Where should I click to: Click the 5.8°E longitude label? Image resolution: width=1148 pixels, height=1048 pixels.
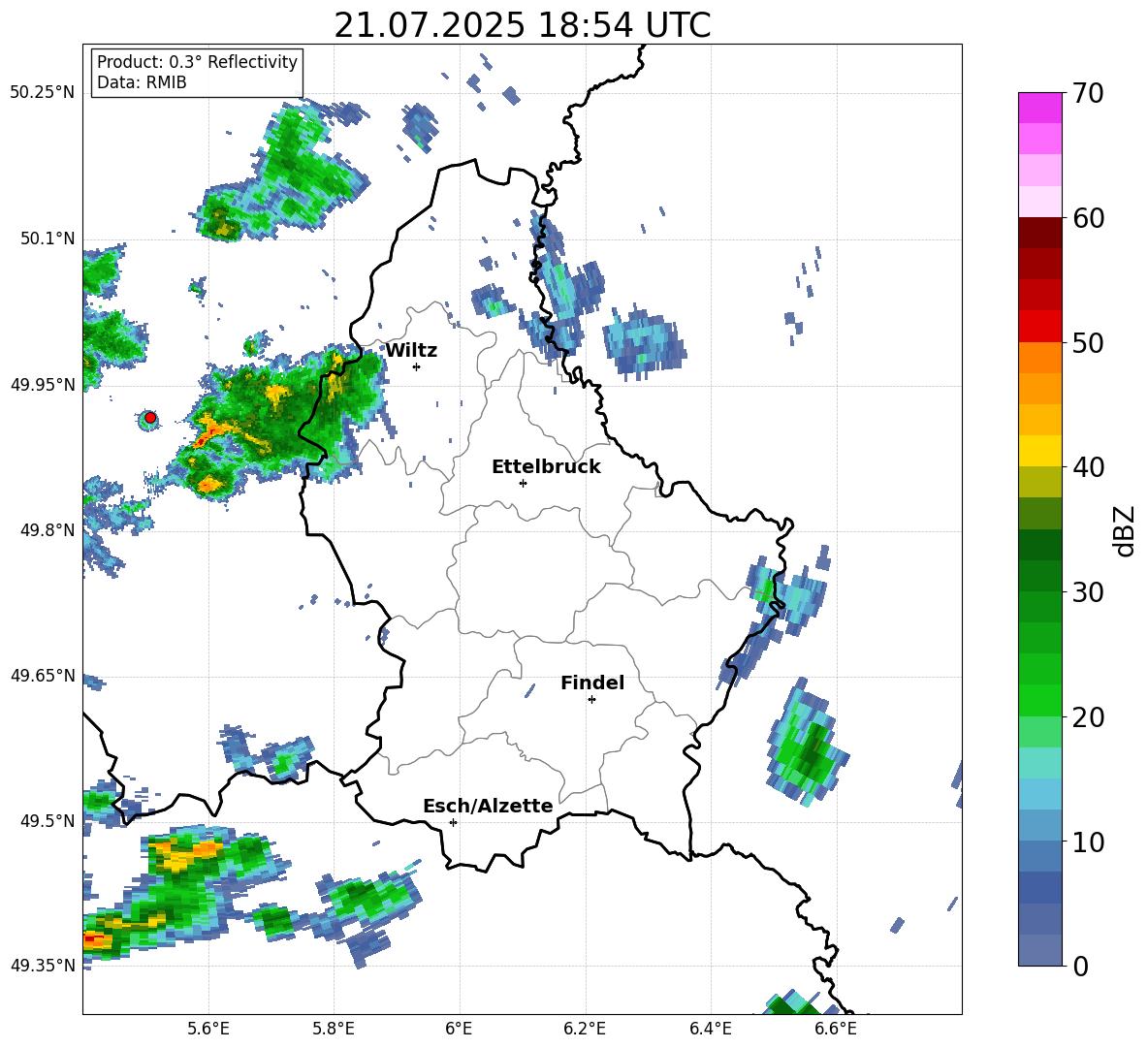[334, 1029]
